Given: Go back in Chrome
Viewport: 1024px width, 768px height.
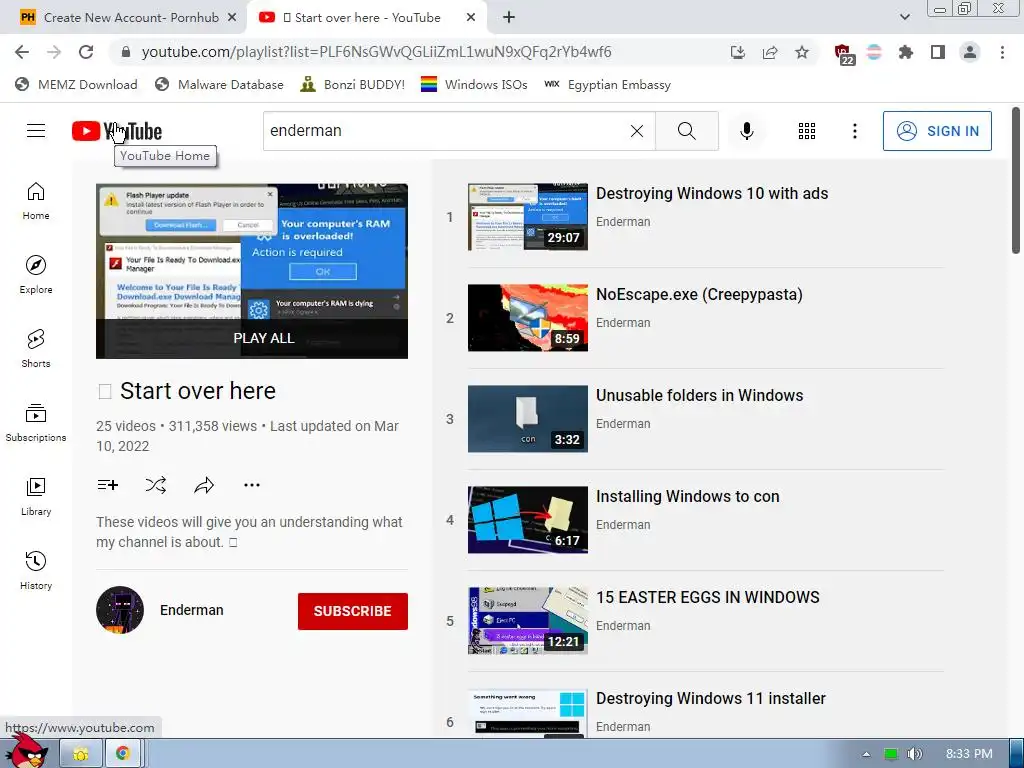Looking at the screenshot, I should 22,52.
